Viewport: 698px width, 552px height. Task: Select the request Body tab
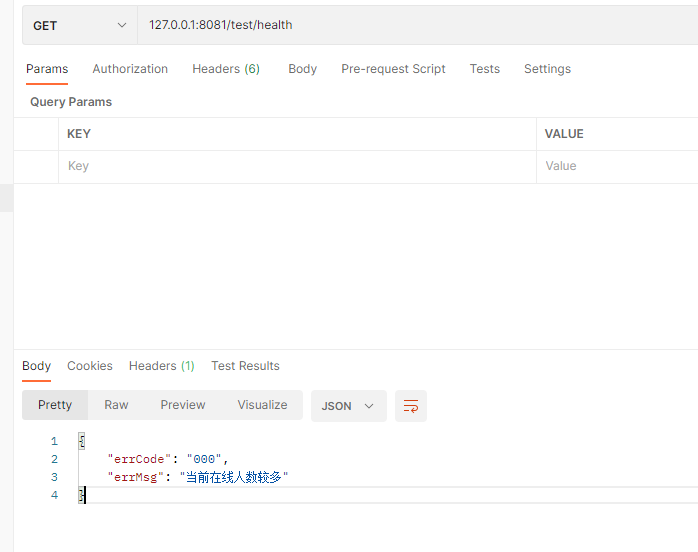tap(302, 69)
